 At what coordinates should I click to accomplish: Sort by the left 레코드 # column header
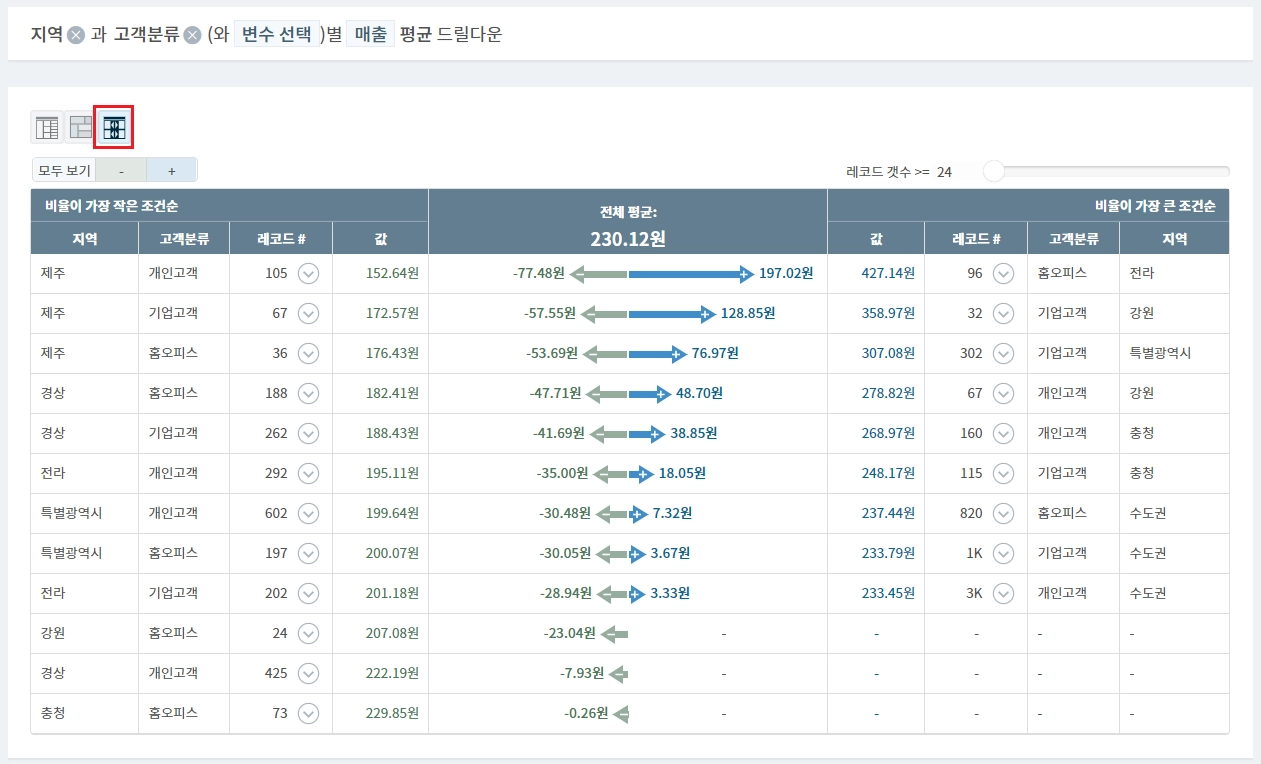click(x=281, y=239)
